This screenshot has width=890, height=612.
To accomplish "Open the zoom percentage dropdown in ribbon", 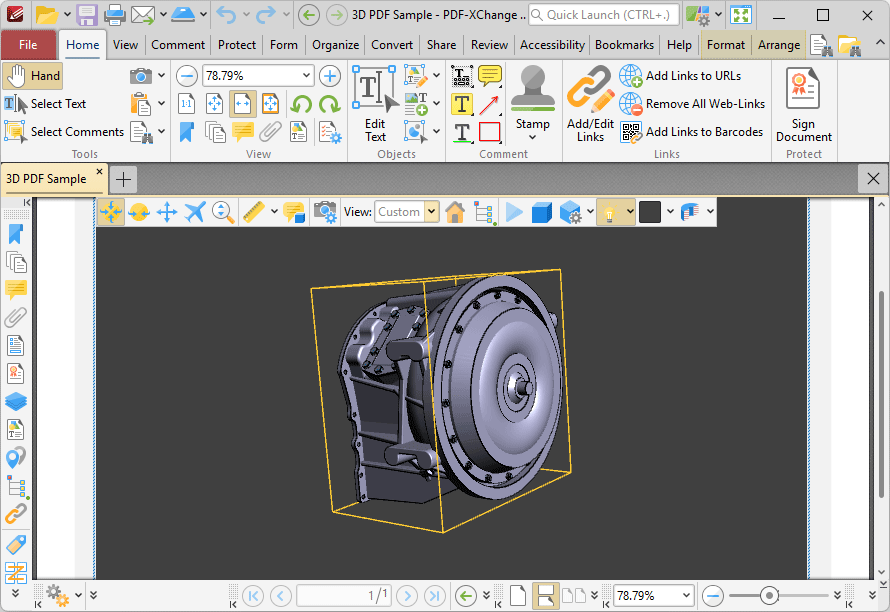I will tap(305, 75).
